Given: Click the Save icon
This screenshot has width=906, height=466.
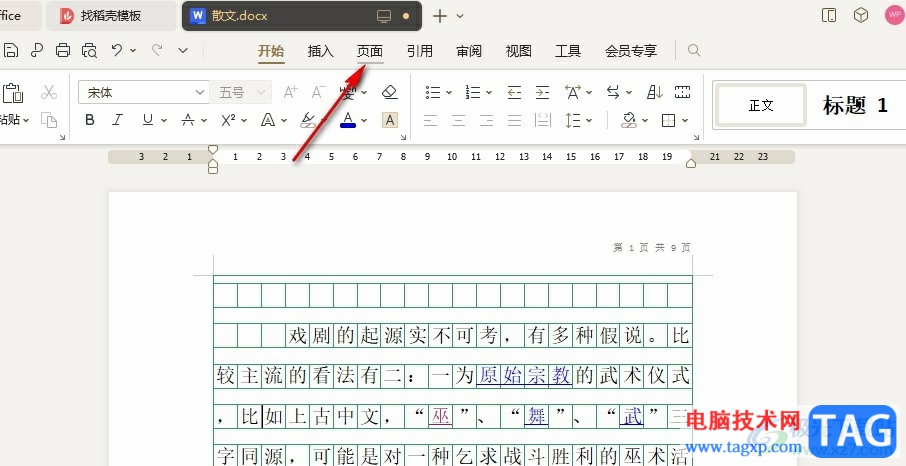Looking at the screenshot, I should click(11, 51).
